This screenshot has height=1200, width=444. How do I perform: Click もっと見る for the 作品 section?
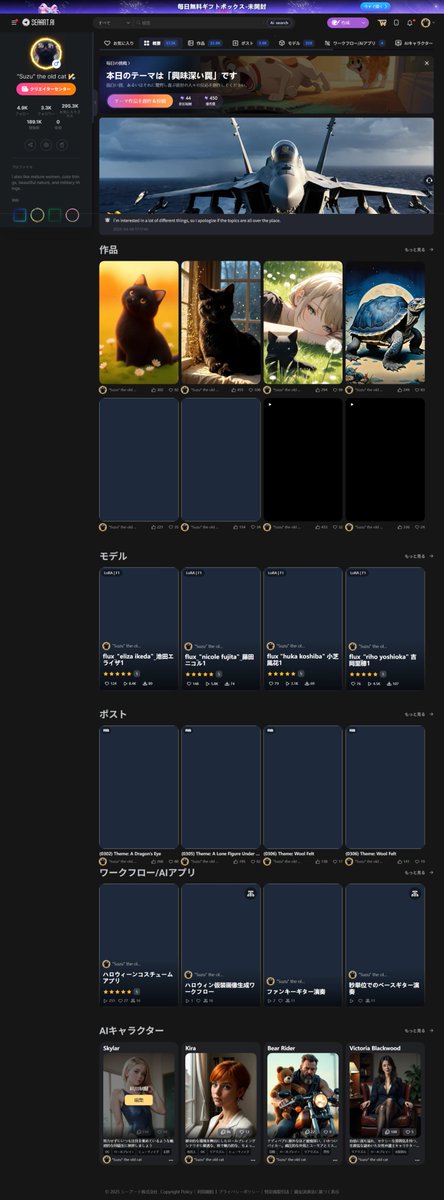[x=418, y=249]
